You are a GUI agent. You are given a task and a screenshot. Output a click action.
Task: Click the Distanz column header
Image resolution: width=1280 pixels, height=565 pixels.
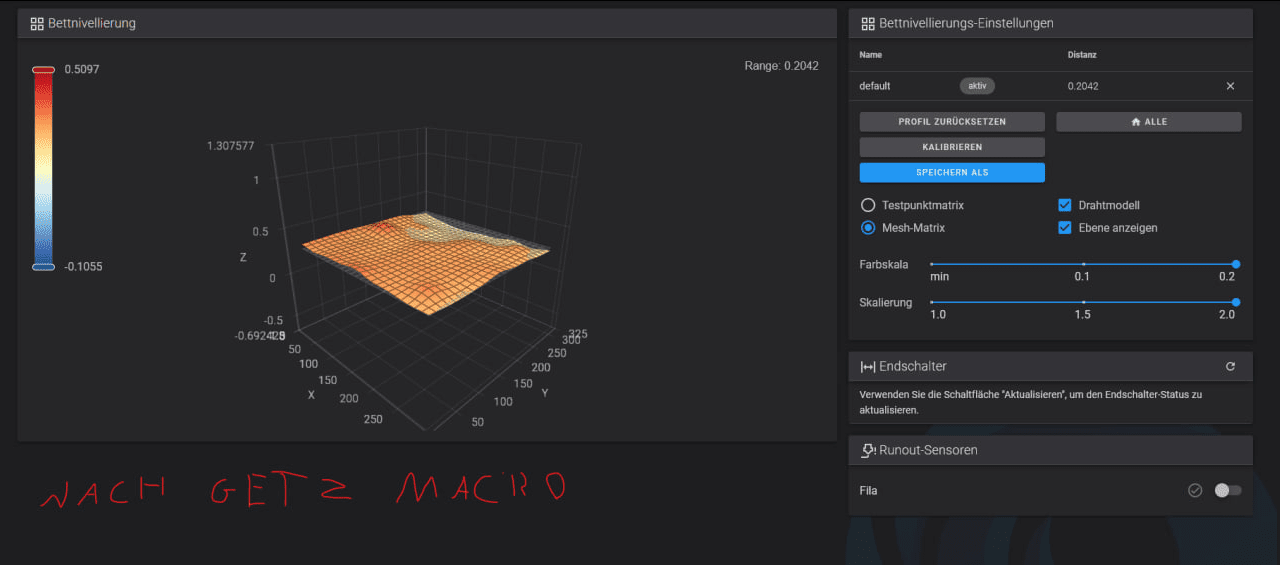[x=1082, y=55]
